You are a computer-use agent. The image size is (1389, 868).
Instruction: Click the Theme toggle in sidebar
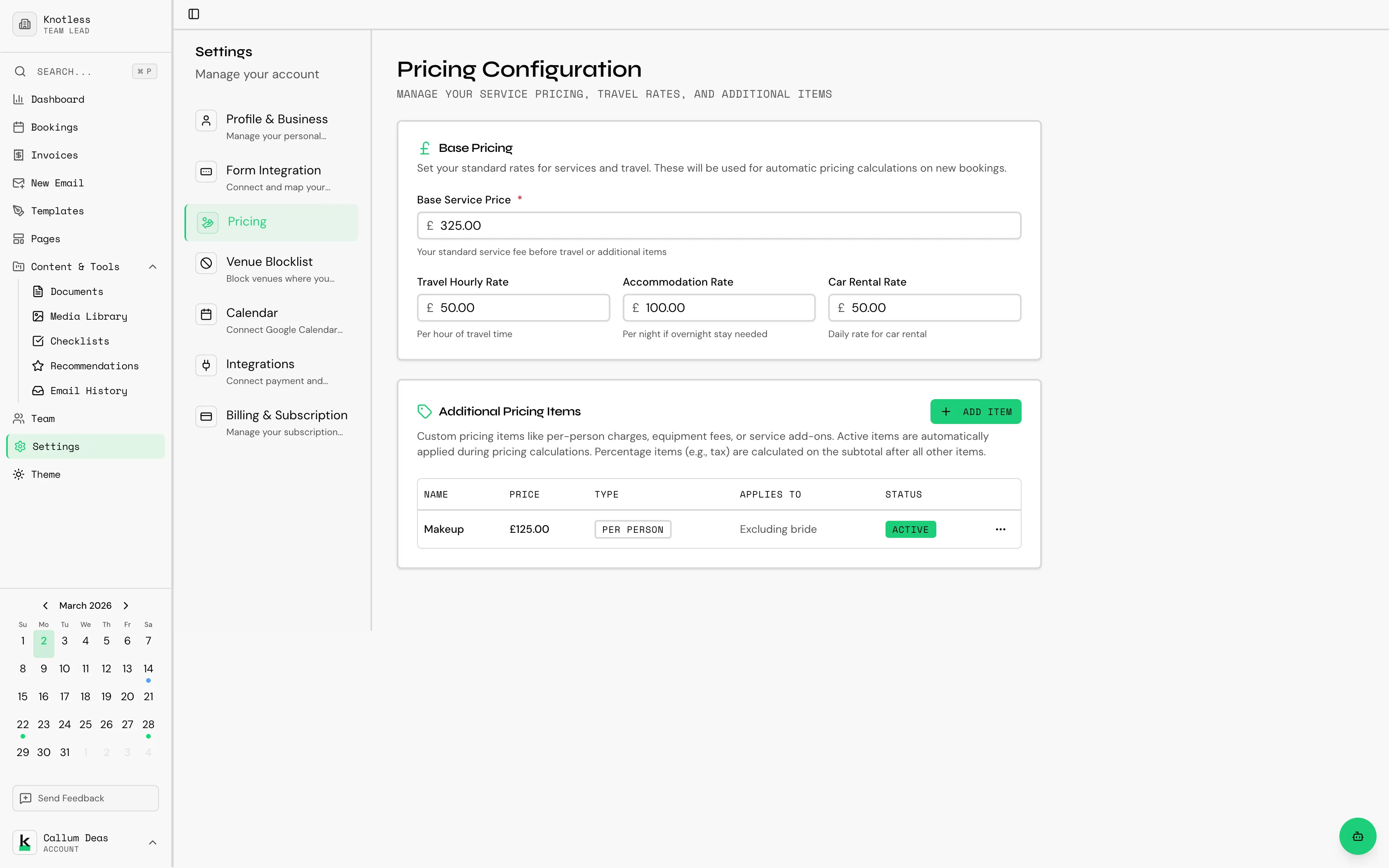coord(19,474)
